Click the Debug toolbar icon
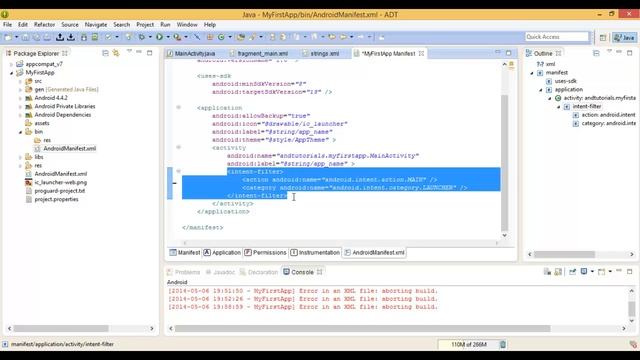 (142, 37)
